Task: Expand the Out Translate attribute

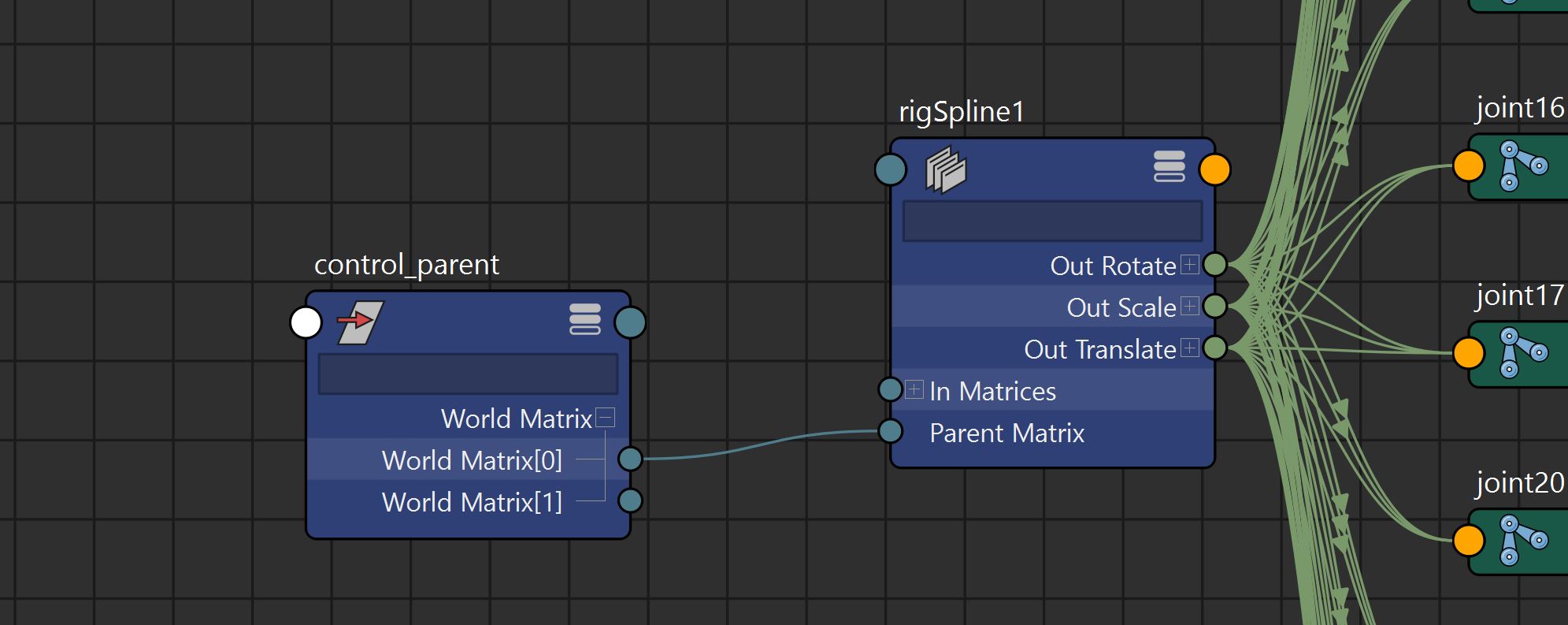Action: pos(1190,348)
